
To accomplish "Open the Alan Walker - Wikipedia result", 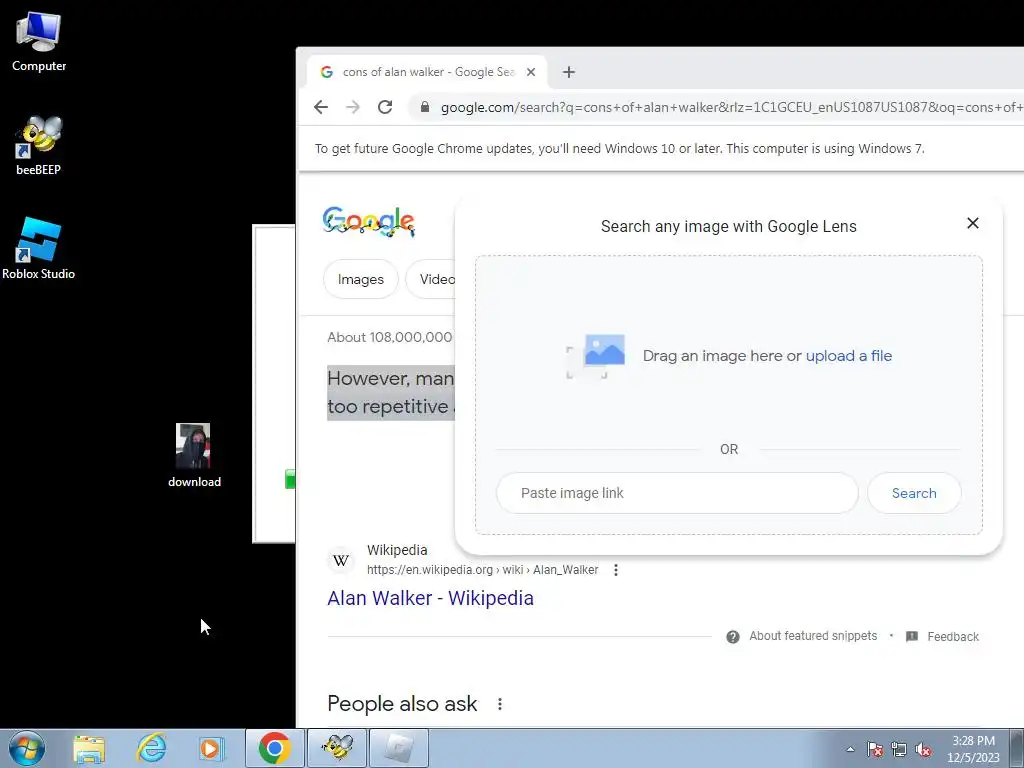I will click(x=430, y=598).
